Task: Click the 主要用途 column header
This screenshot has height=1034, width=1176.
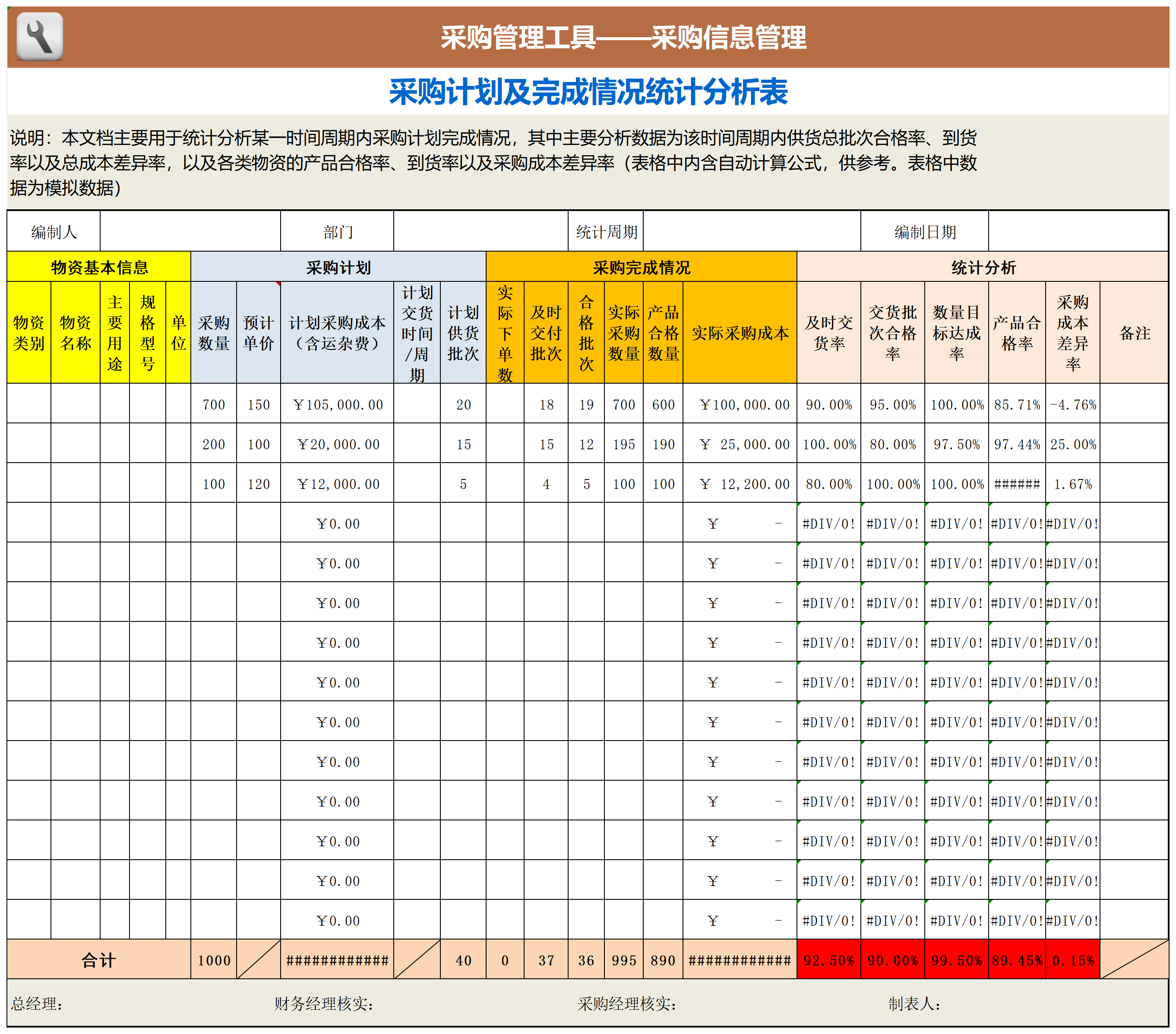Action: point(115,332)
